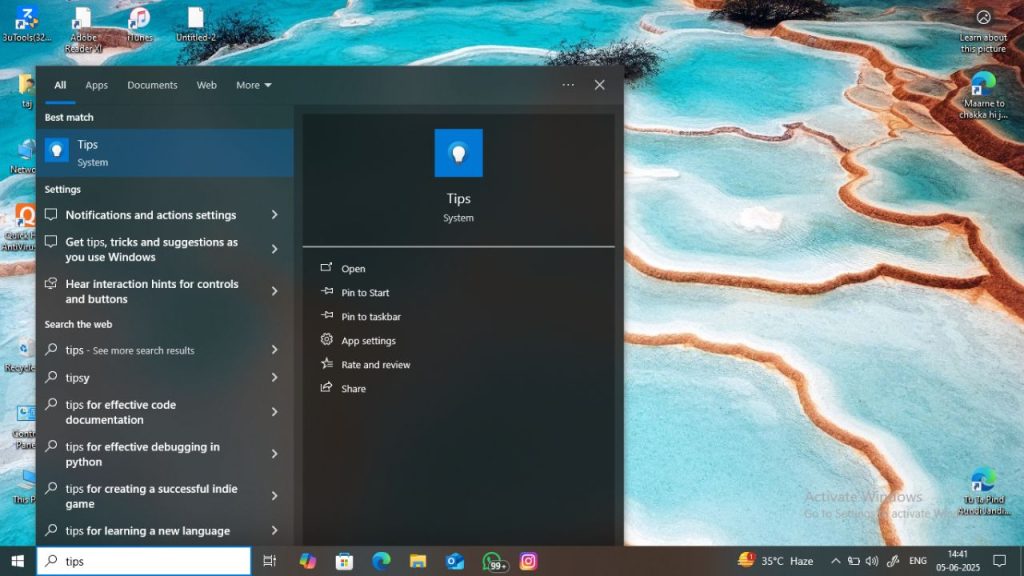Screen dimensions: 1024x576
Task: Open the search options three-dot menu
Action: 568,85
